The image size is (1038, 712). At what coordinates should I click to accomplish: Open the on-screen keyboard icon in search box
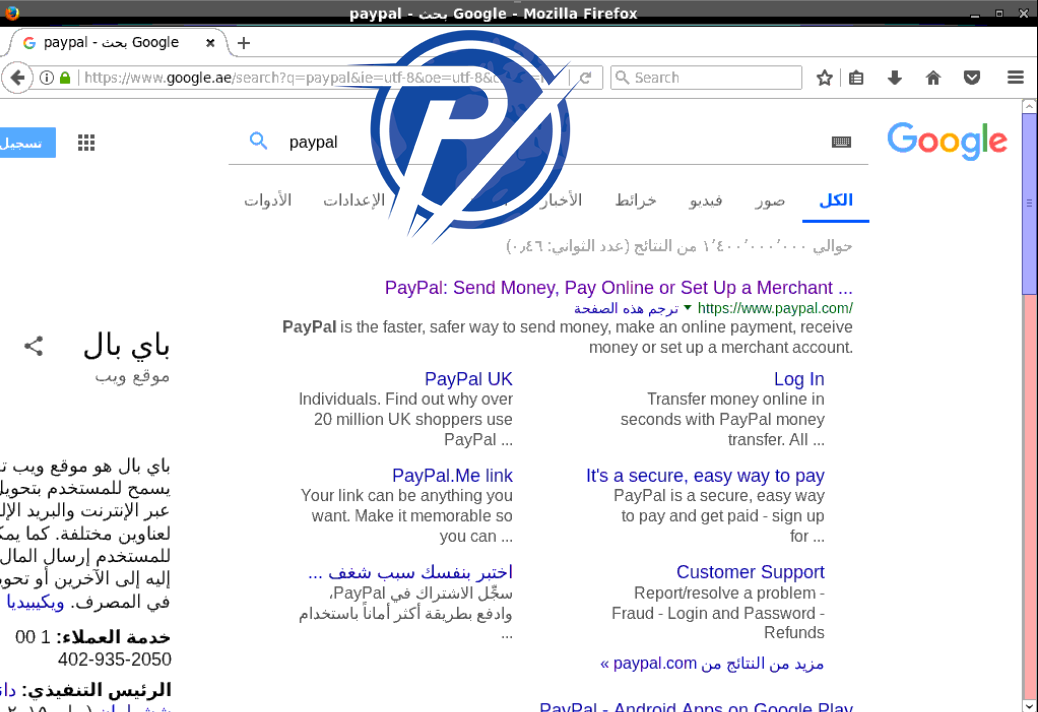[x=841, y=142]
